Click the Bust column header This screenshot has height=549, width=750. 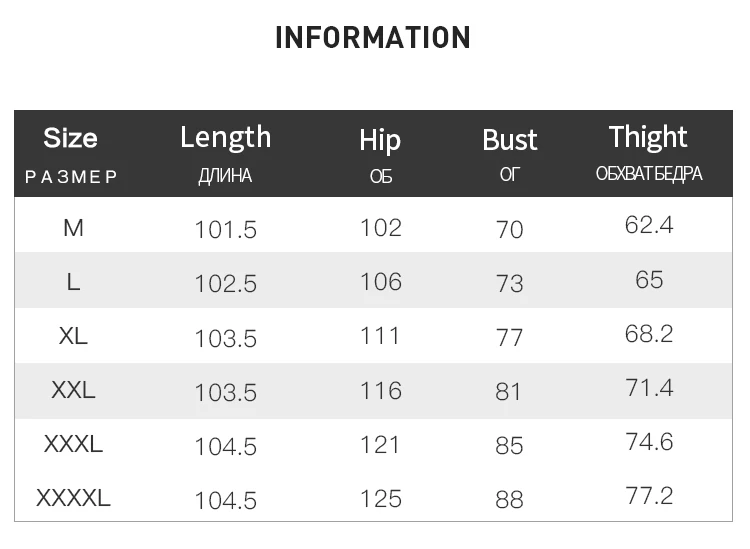[509, 140]
